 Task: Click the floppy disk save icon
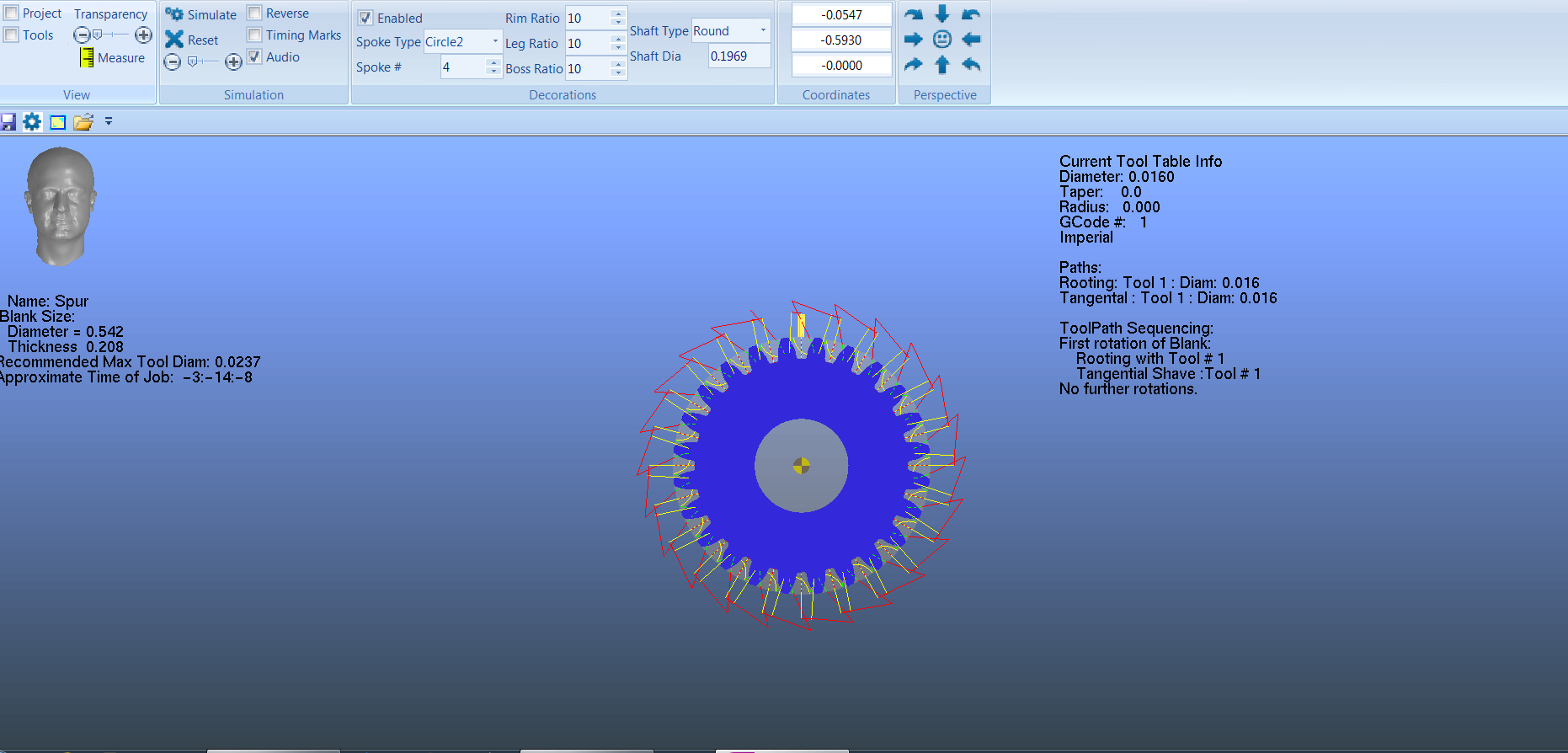click(8, 122)
